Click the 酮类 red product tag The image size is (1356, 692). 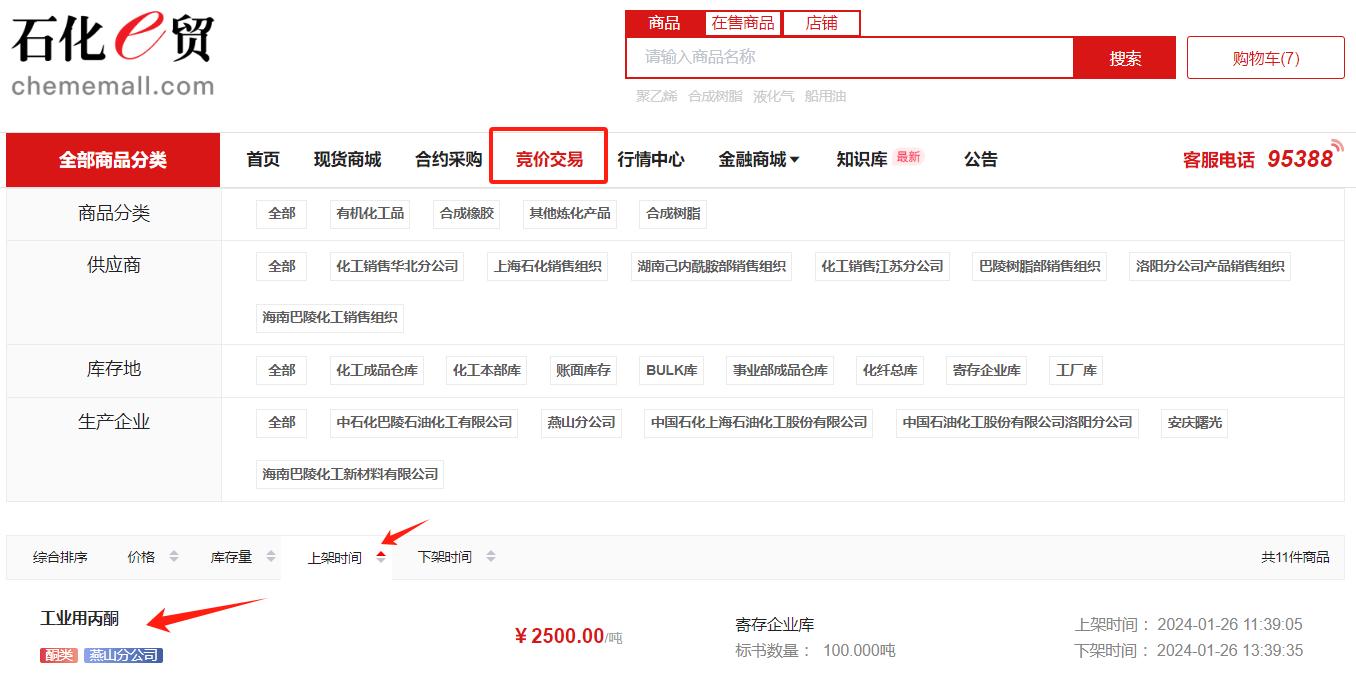pyautogui.click(x=58, y=655)
